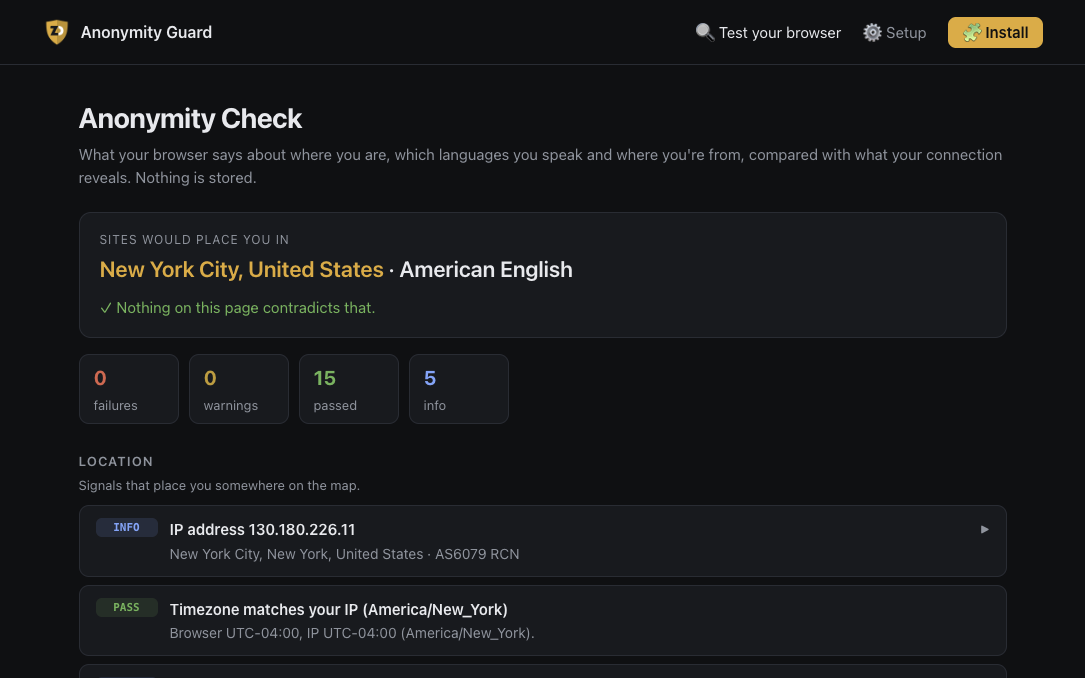The image size is (1085, 678).
Task: Click the Install button
Action: pos(995,33)
